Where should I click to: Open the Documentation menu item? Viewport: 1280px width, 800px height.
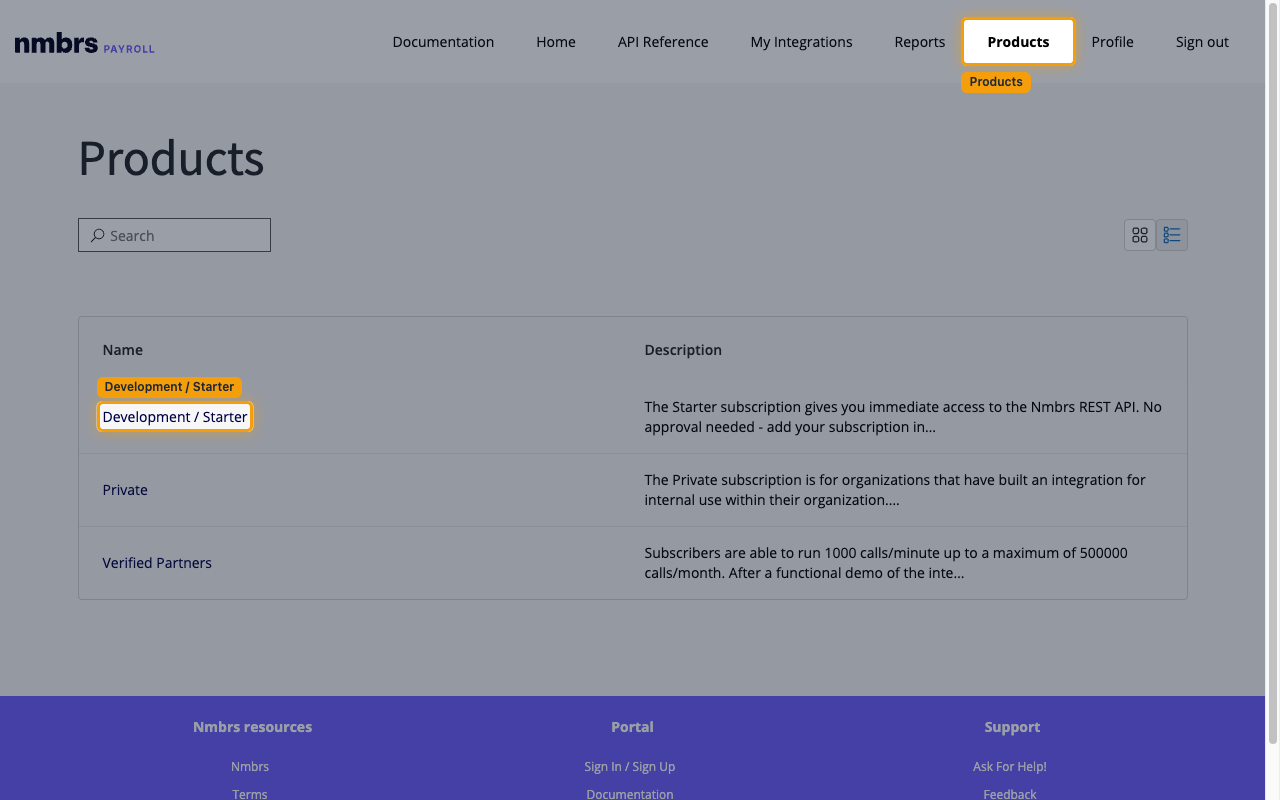coord(443,42)
